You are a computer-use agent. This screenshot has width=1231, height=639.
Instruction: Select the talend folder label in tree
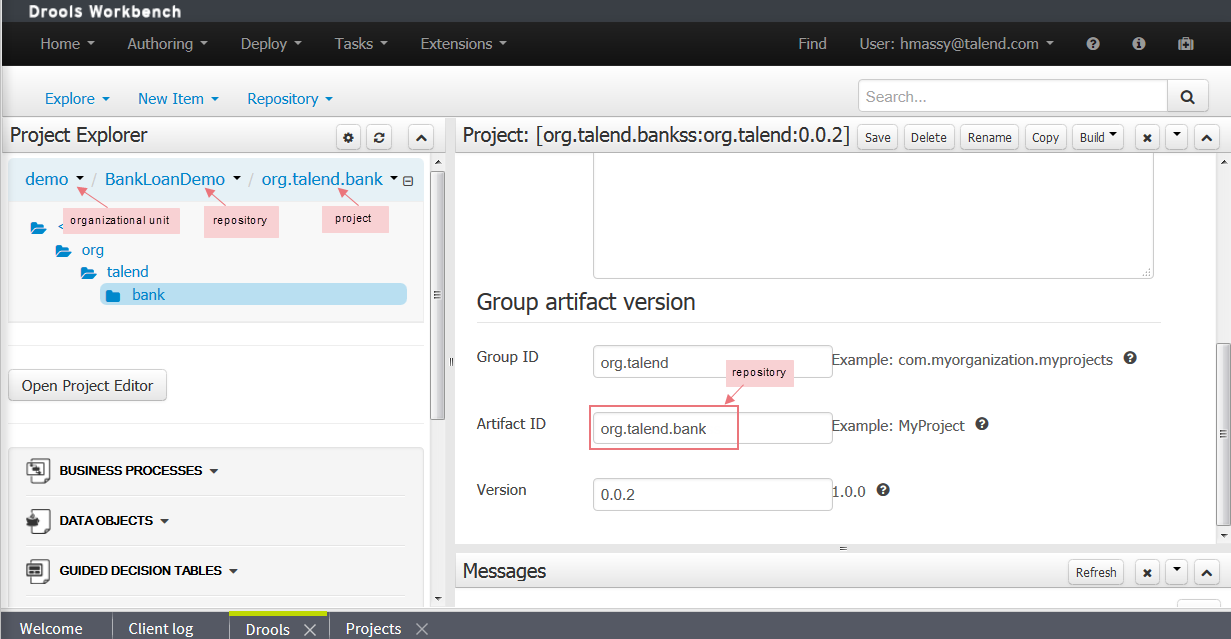[128, 272]
